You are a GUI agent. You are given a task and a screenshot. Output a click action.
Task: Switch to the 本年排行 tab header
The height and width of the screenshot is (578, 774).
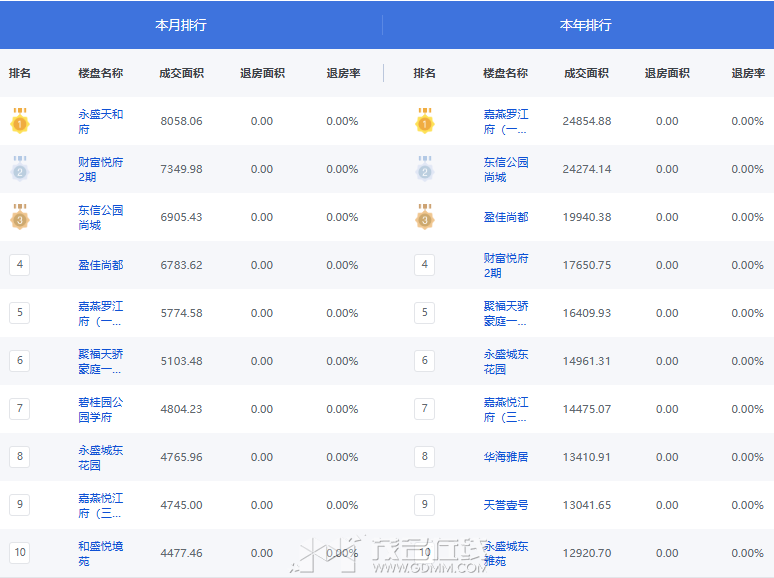point(585,25)
